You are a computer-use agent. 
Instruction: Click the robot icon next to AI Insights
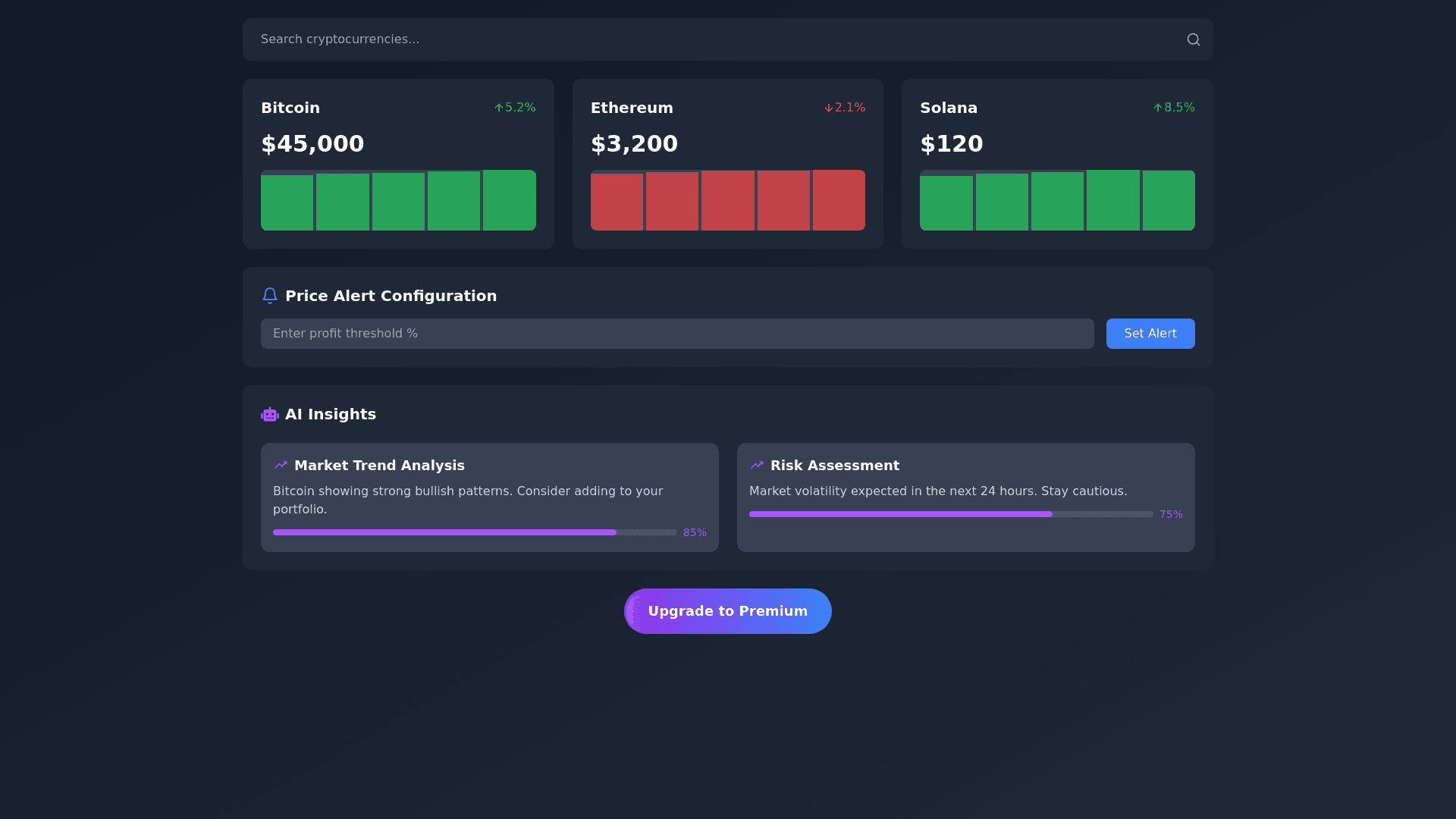coord(269,414)
